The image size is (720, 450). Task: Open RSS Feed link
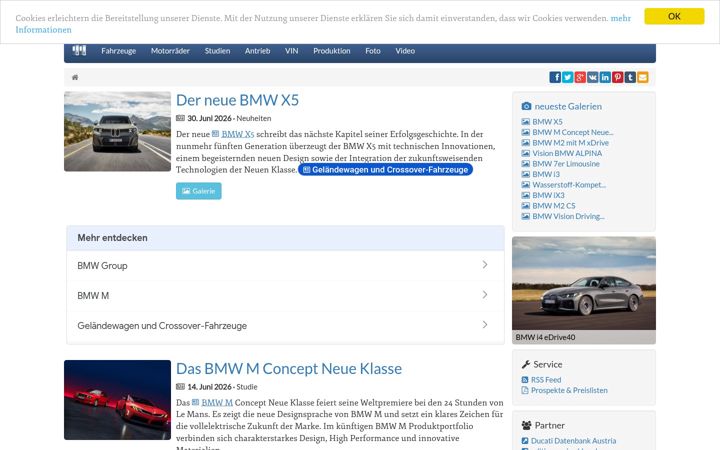(x=546, y=380)
